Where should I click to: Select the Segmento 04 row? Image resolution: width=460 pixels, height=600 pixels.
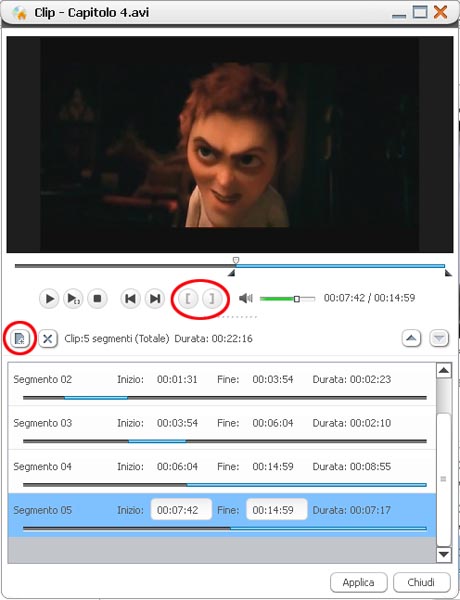[222, 472]
